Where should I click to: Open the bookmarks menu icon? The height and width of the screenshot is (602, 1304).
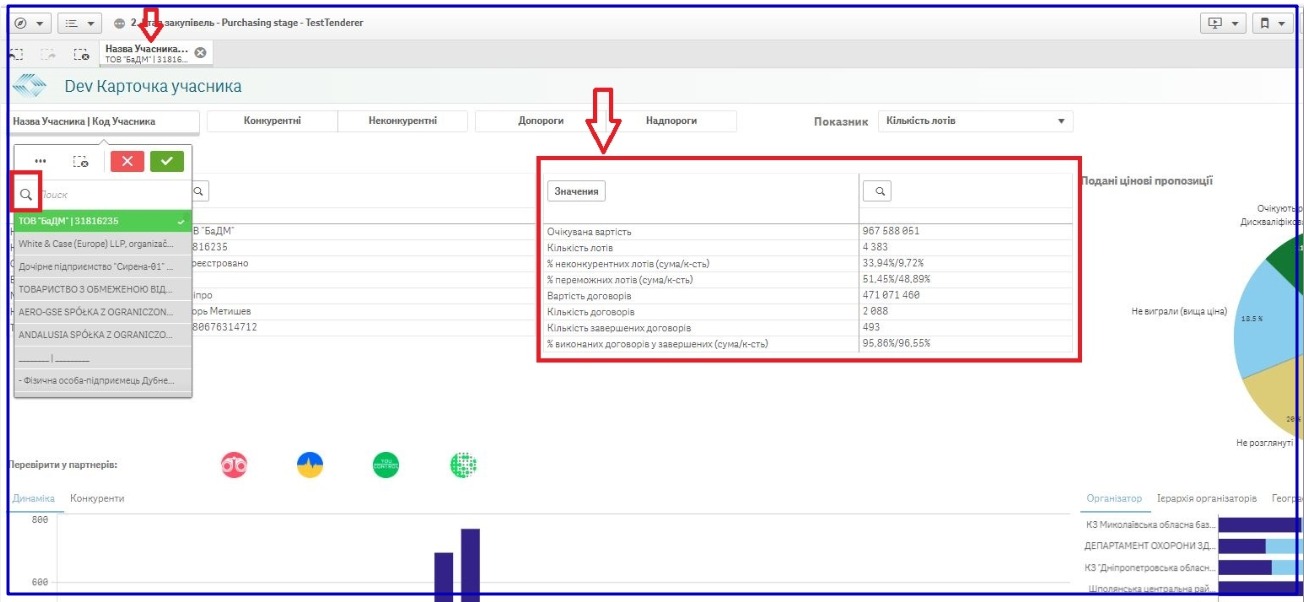coord(1273,22)
